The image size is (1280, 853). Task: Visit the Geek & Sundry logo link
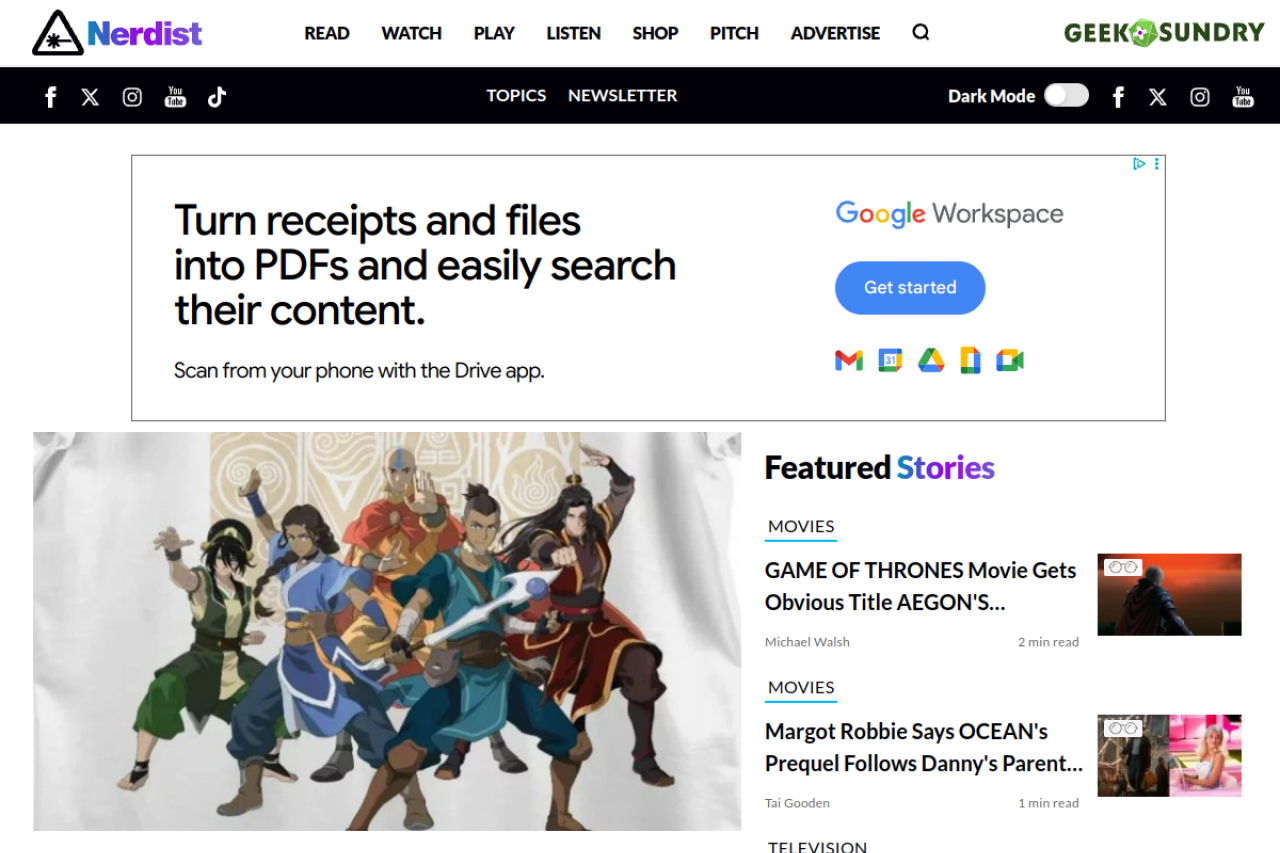click(x=1164, y=32)
